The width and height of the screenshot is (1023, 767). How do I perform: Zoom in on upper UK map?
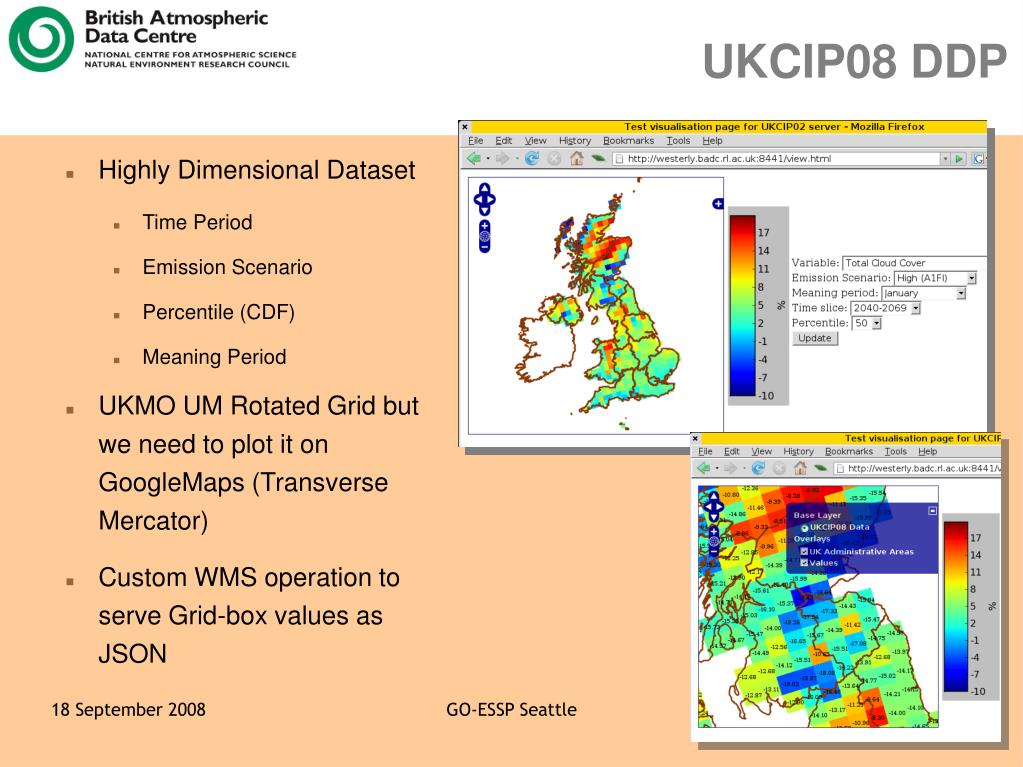tap(485, 226)
